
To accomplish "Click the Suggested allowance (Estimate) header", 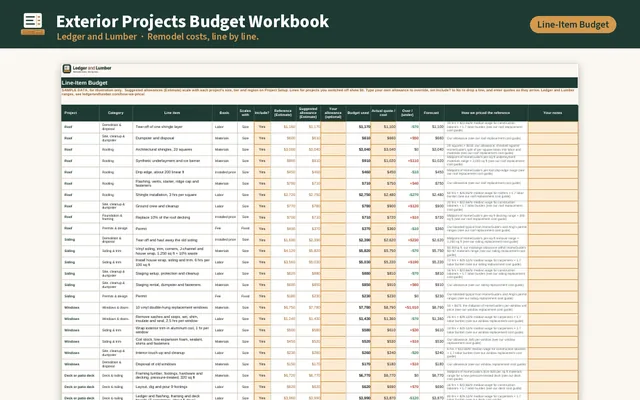I will pos(308,113).
